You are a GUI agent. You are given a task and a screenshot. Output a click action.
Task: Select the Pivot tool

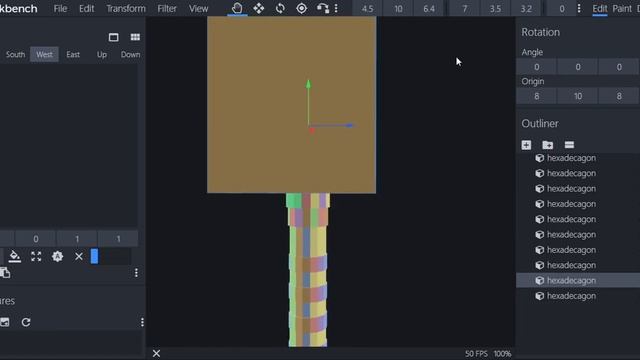pos(301,8)
